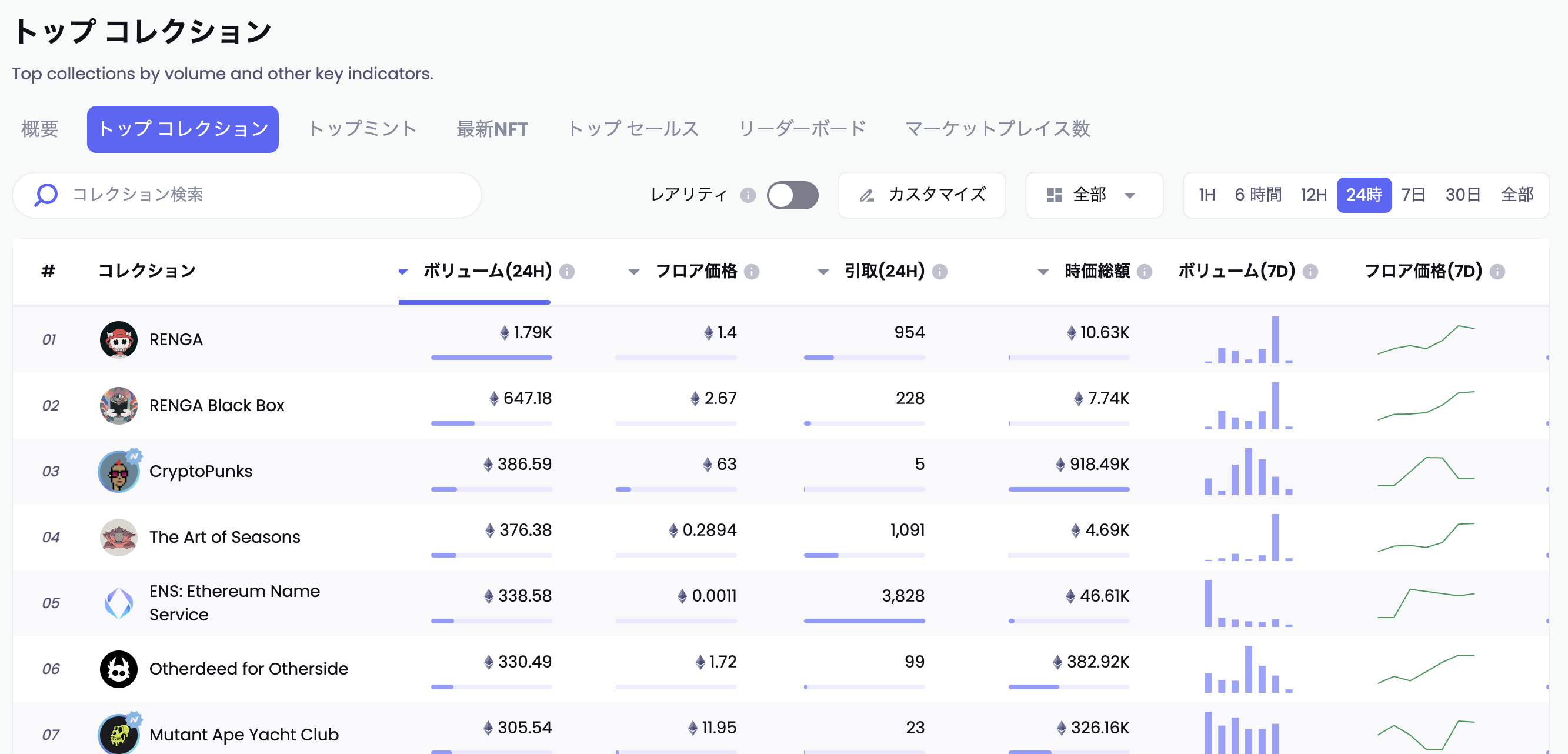Image resolution: width=1568 pixels, height=754 pixels.
Task: Show info for フロア価格(7D) column
Action: click(x=1497, y=271)
